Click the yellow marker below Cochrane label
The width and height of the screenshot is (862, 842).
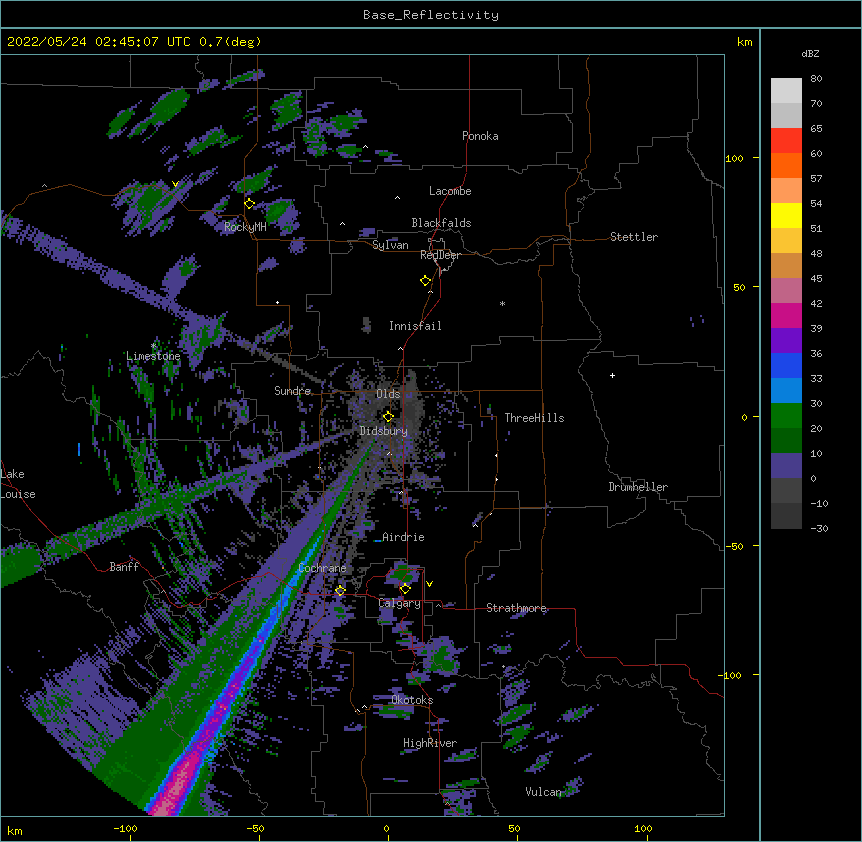tap(340, 591)
